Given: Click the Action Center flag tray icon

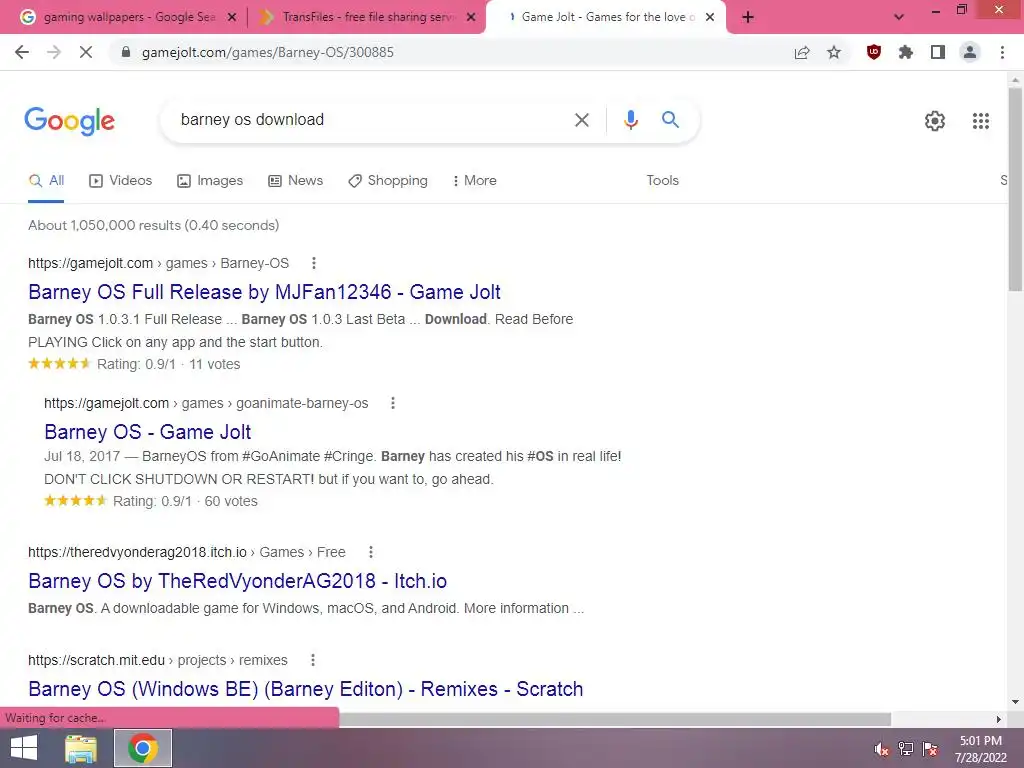Looking at the screenshot, I should (x=930, y=749).
